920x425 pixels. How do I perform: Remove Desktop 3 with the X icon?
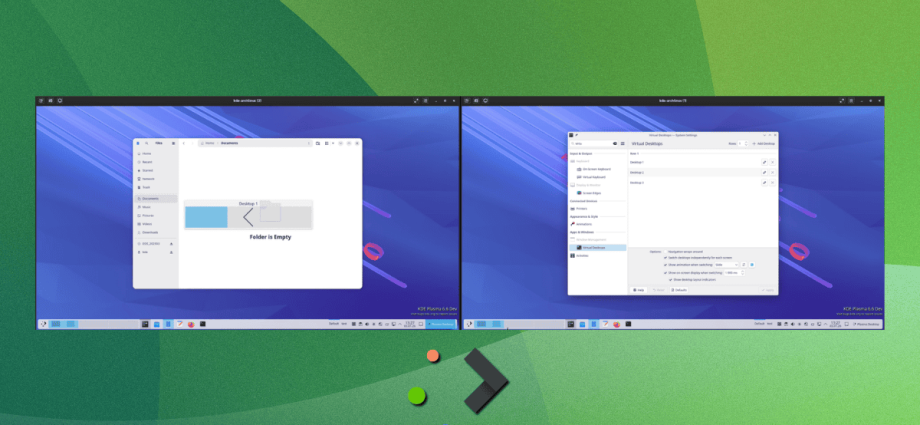(x=773, y=183)
